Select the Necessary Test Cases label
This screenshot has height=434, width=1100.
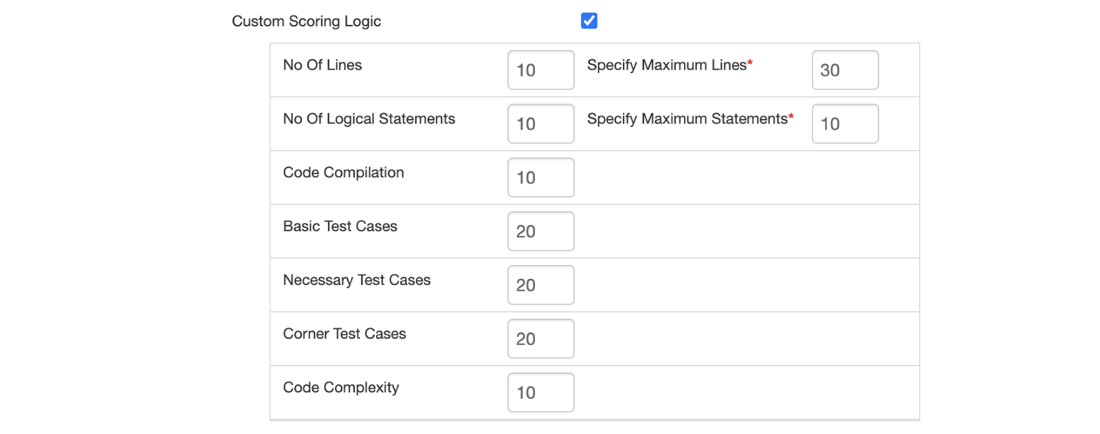click(x=357, y=280)
